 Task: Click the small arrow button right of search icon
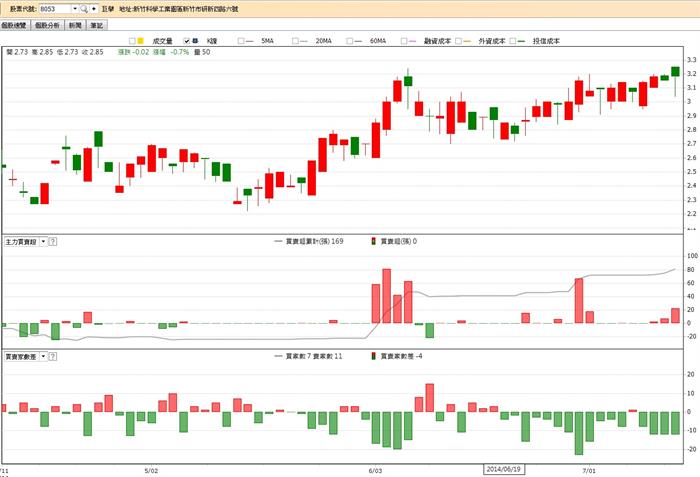coord(94,8)
